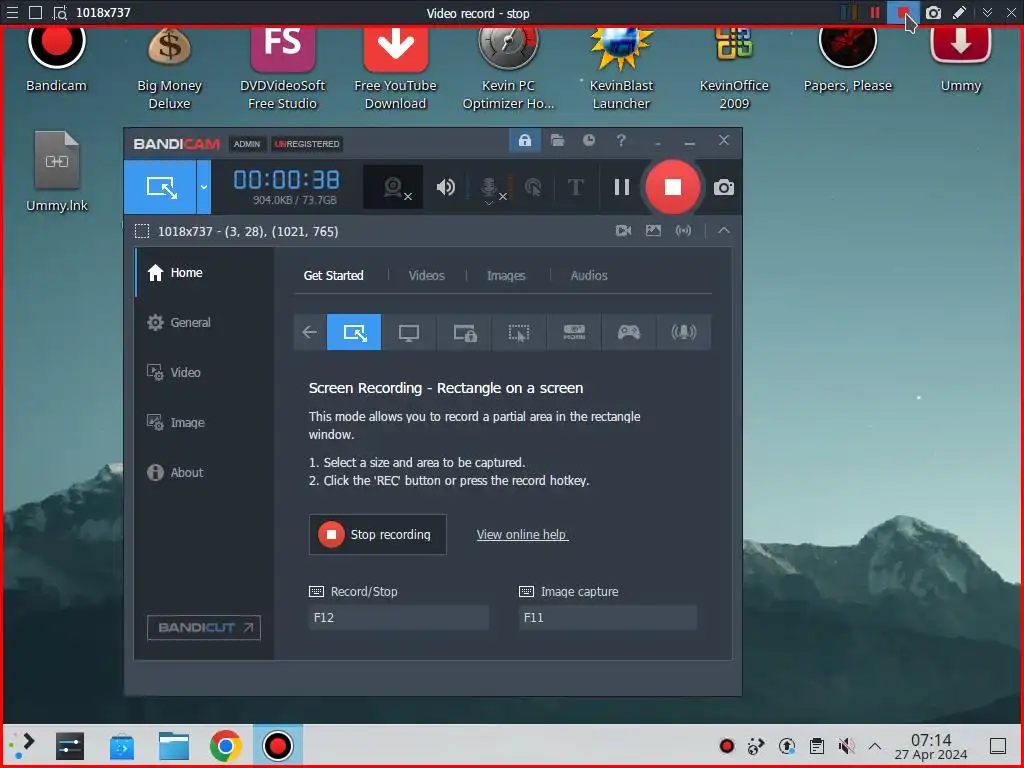Open the Bandicam desktop shortcut
This screenshot has width=1024, height=768.
pos(56,57)
